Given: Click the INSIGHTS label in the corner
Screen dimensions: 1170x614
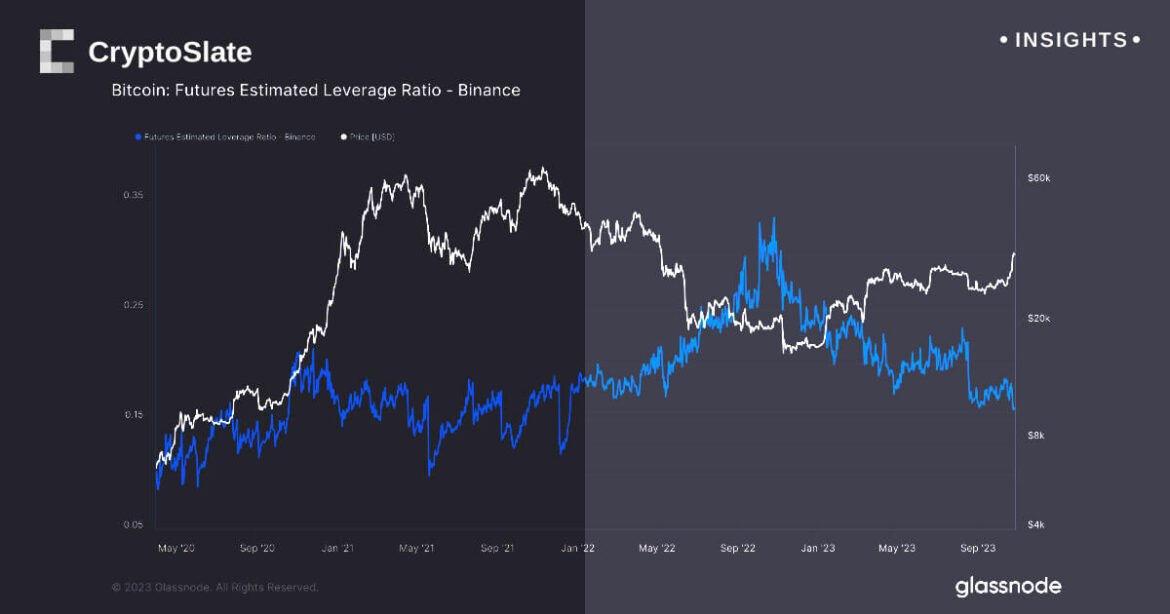Looking at the screenshot, I should (1070, 40).
